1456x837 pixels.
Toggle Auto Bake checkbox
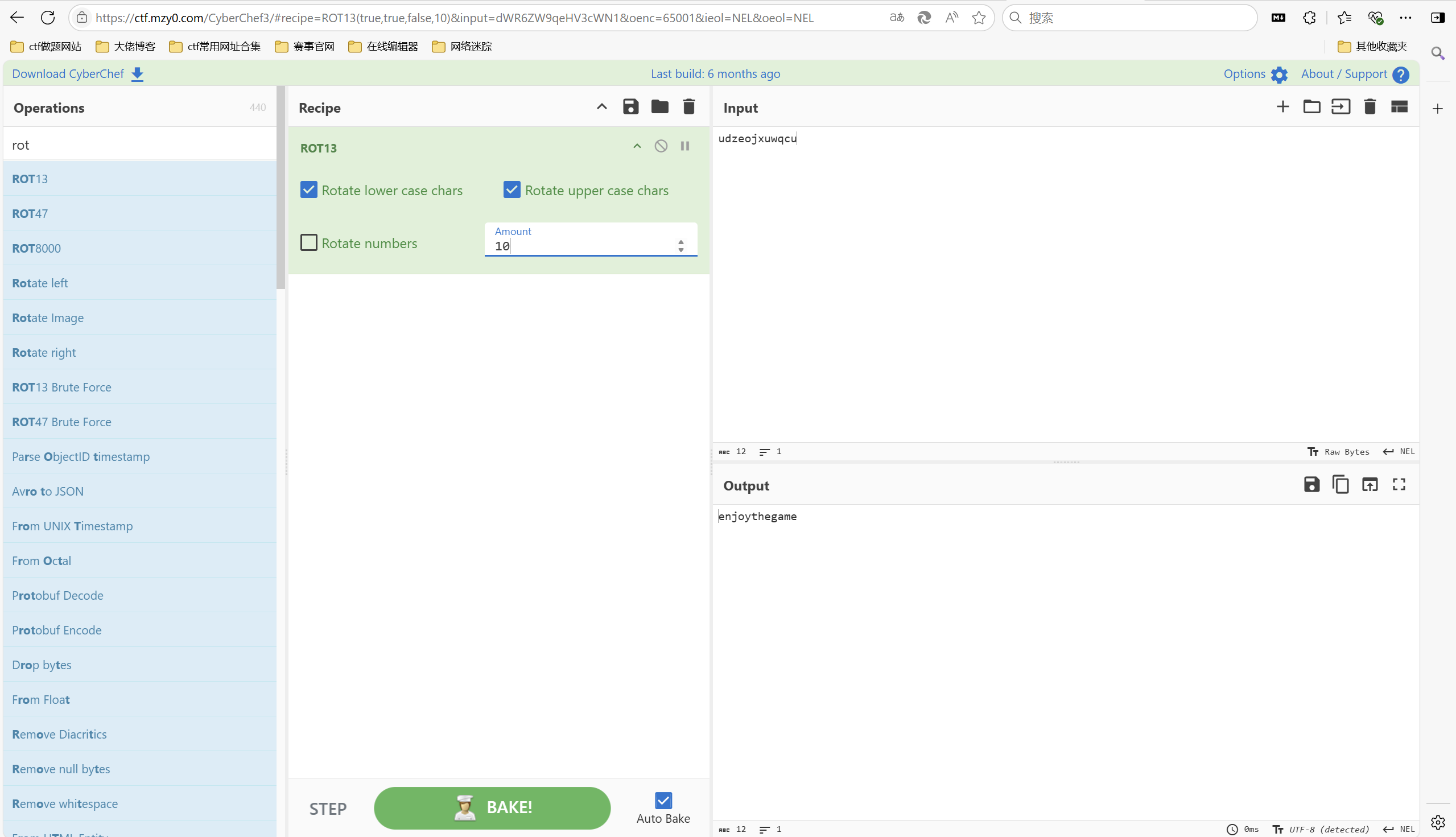(x=663, y=800)
